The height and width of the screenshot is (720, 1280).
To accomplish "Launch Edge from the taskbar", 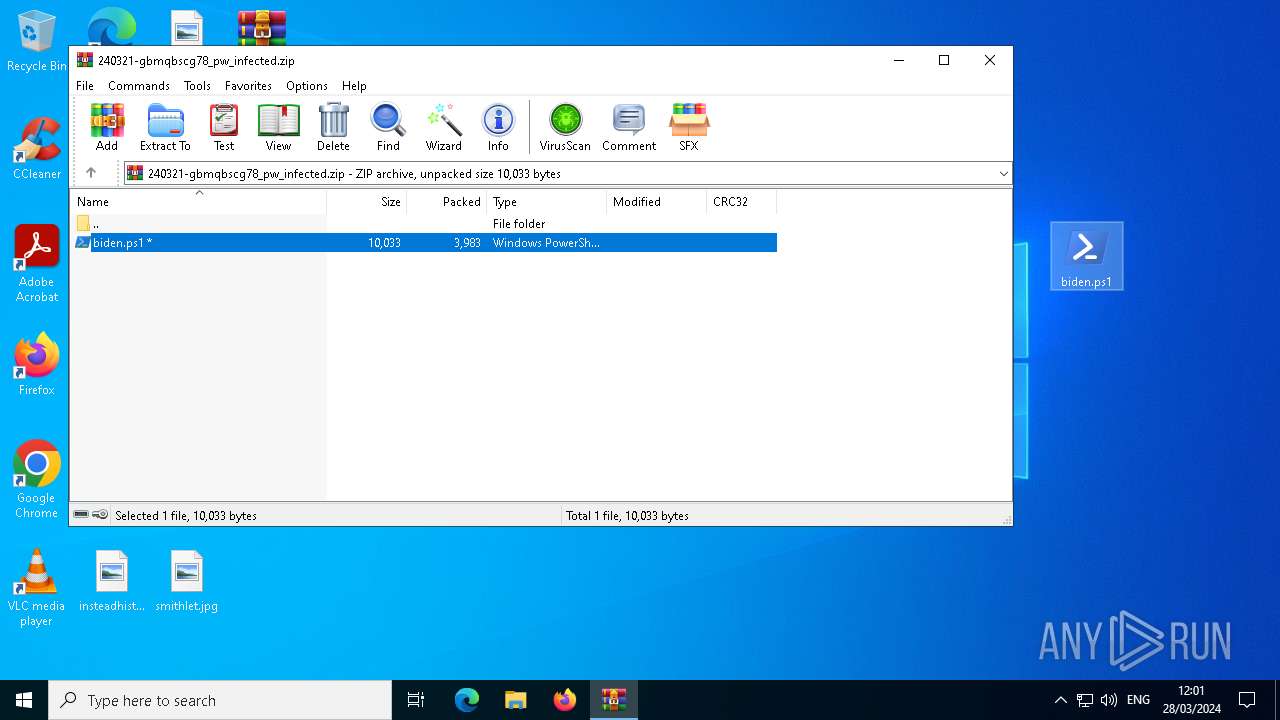I will pyautogui.click(x=467, y=700).
